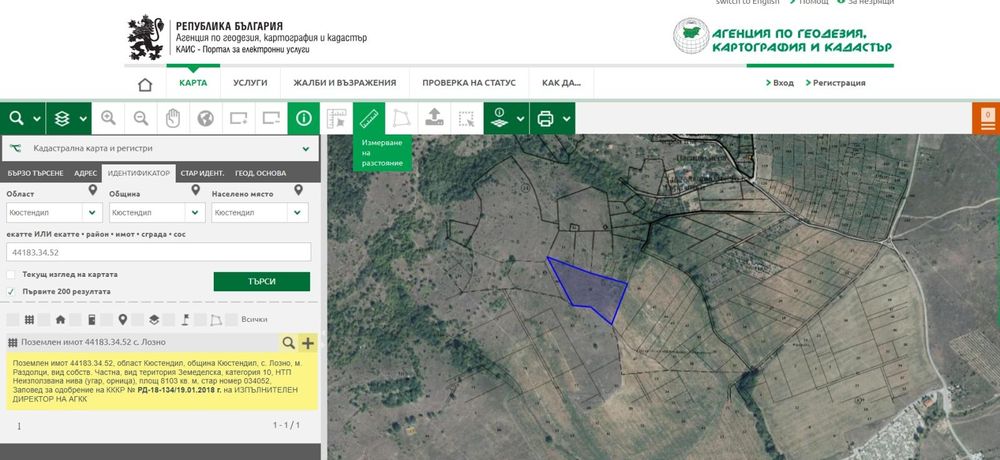Open the УСЛУГИ menu item
Viewport: 1000px width, 460px height.
pyautogui.click(x=250, y=83)
